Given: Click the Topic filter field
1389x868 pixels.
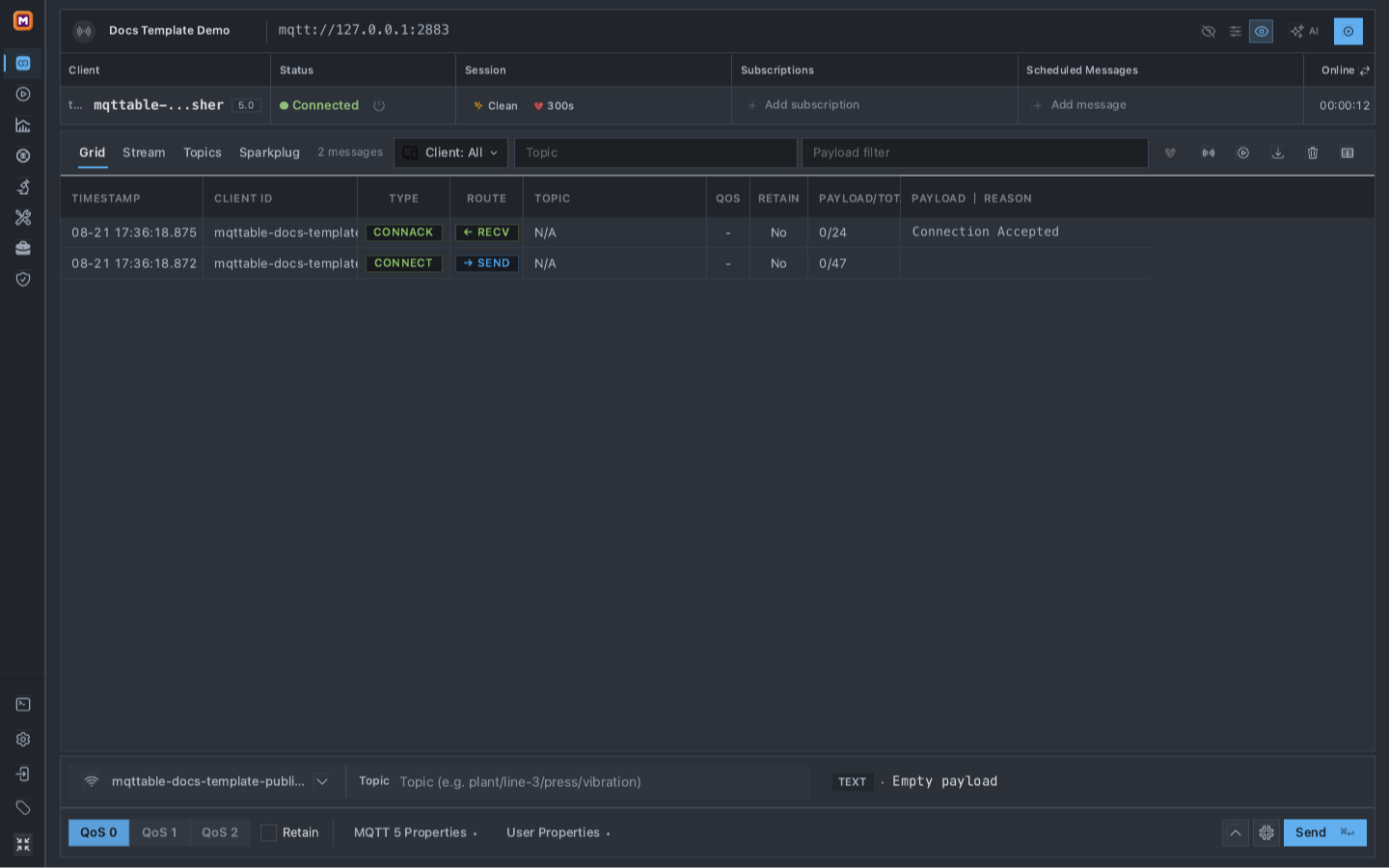Looking at the screenshot, I should point(656,153).
